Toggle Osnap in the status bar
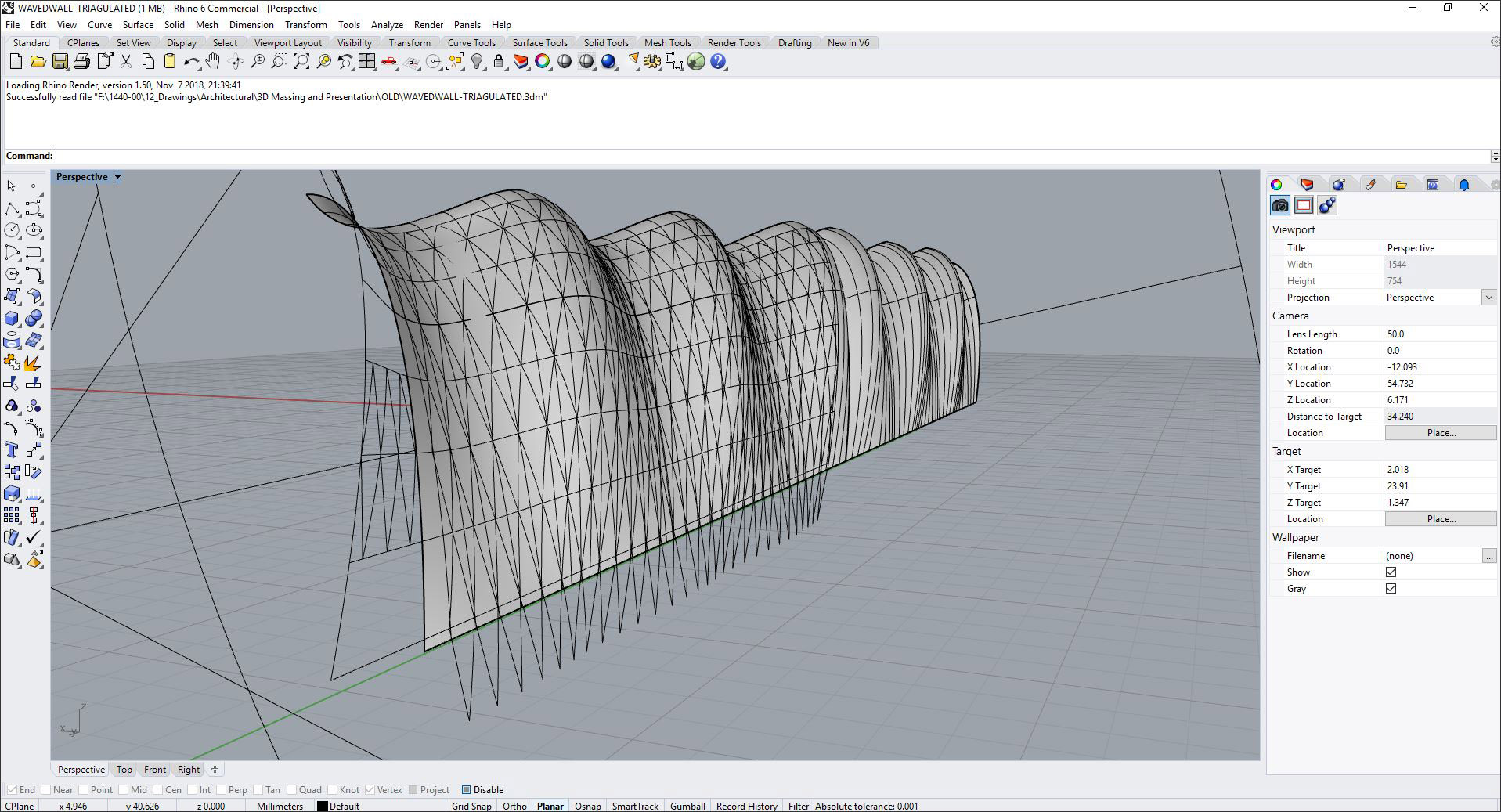This screenshot has height=812, width=1501. coord(588,806)
